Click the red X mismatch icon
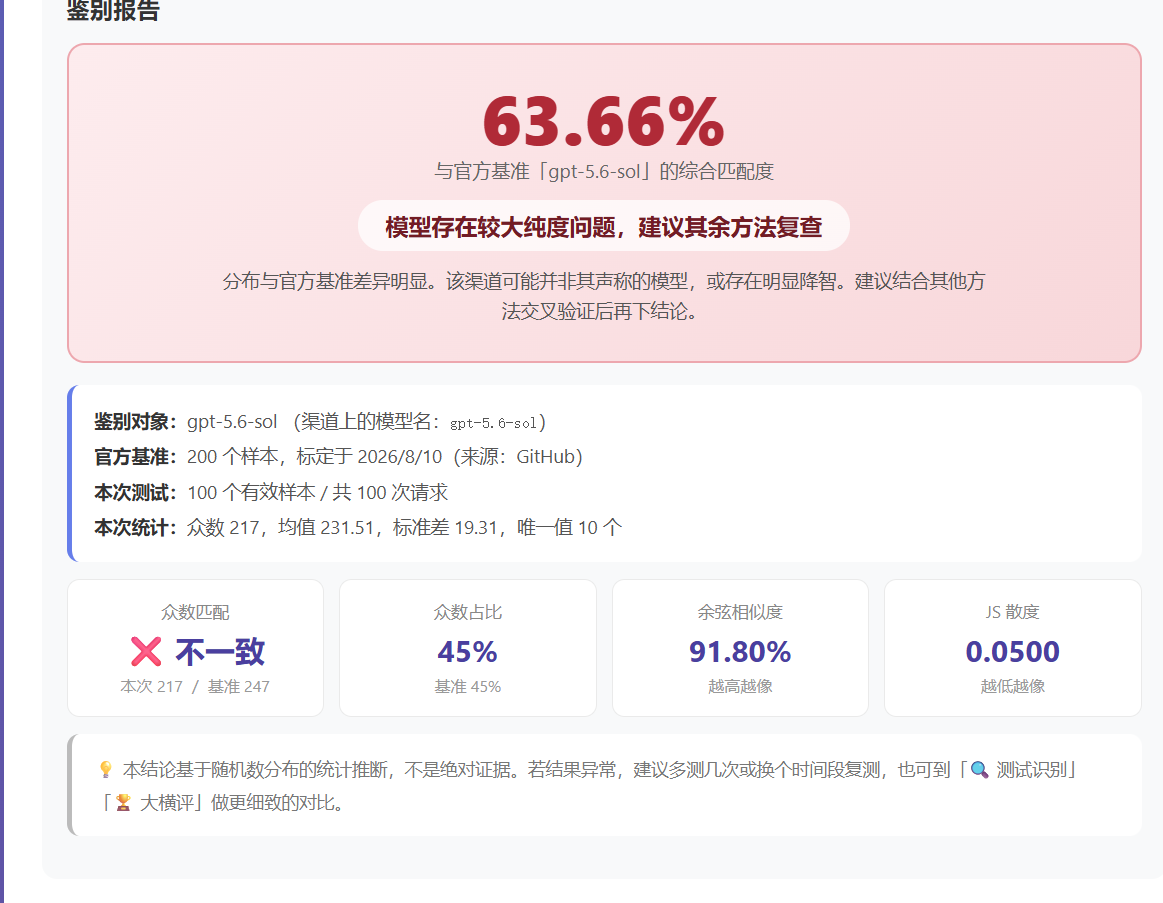The image size is (1163, 903). point(146,651)
